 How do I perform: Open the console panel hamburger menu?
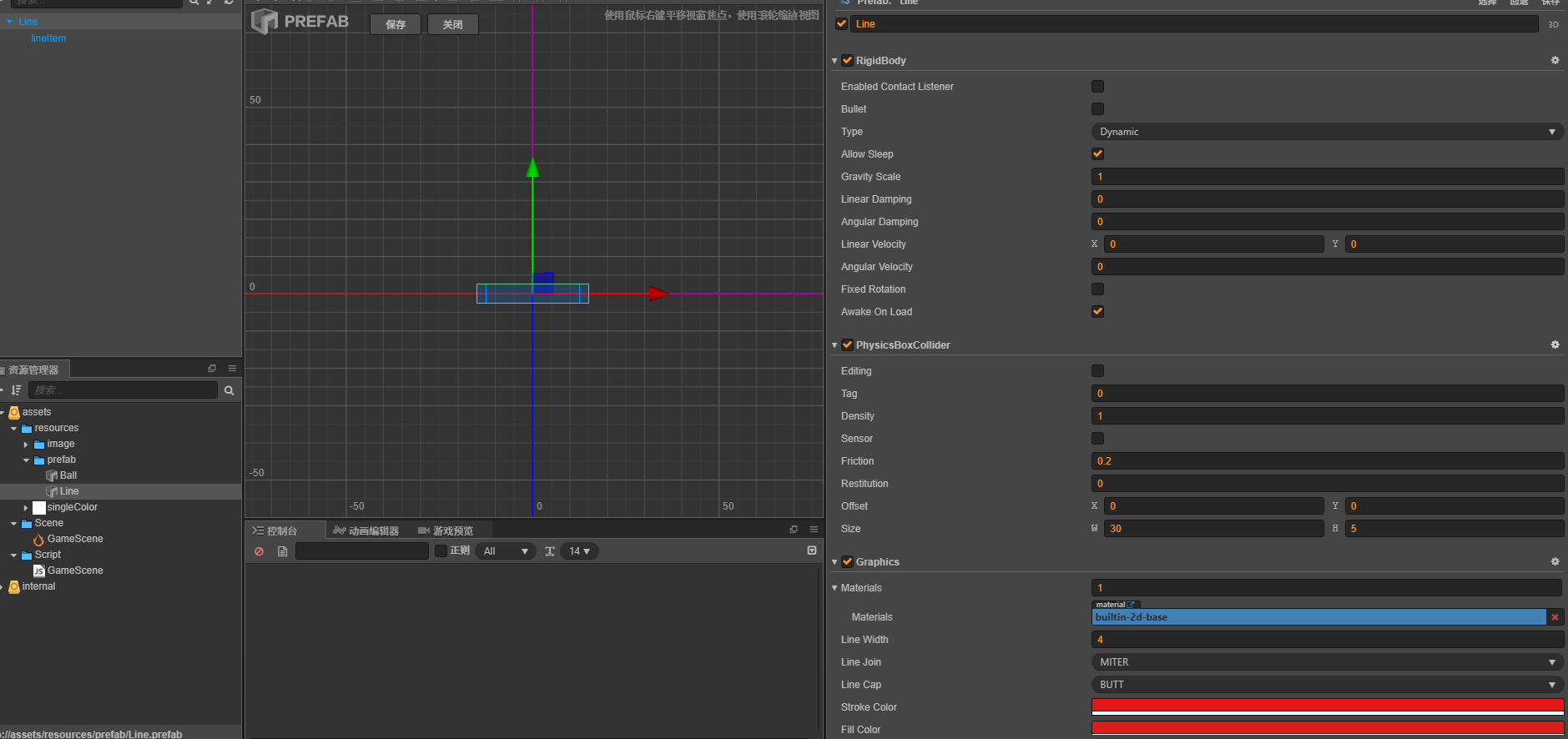(814, 530)
